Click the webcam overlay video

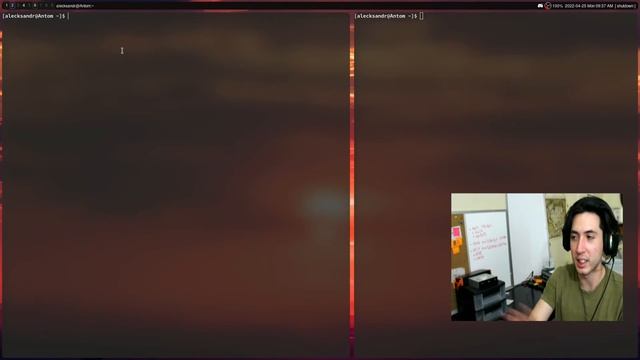tap(537, 257)
